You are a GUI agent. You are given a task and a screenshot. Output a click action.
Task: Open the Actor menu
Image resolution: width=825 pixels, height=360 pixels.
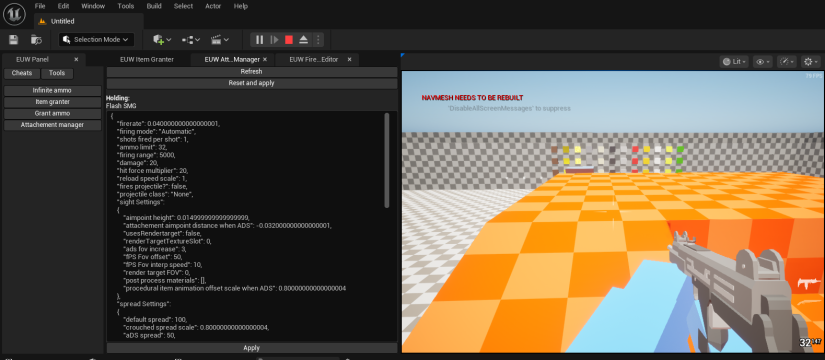point(213,6)
